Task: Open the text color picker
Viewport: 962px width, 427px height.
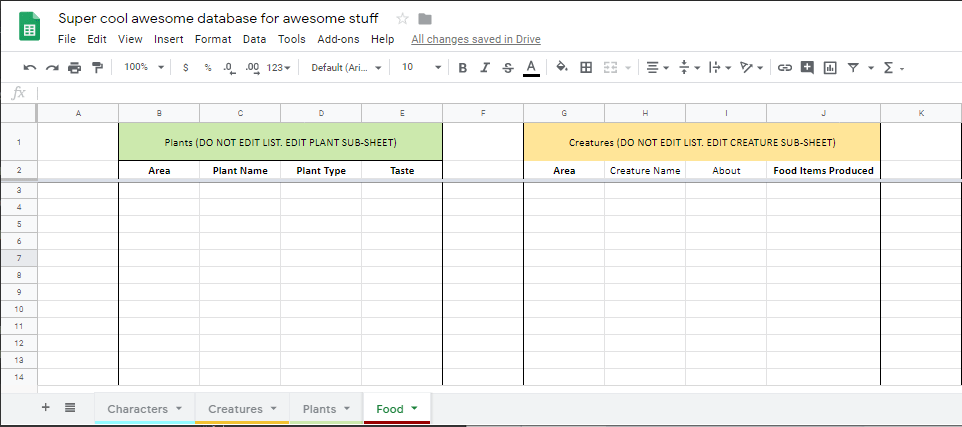Action: pos(531,67)
